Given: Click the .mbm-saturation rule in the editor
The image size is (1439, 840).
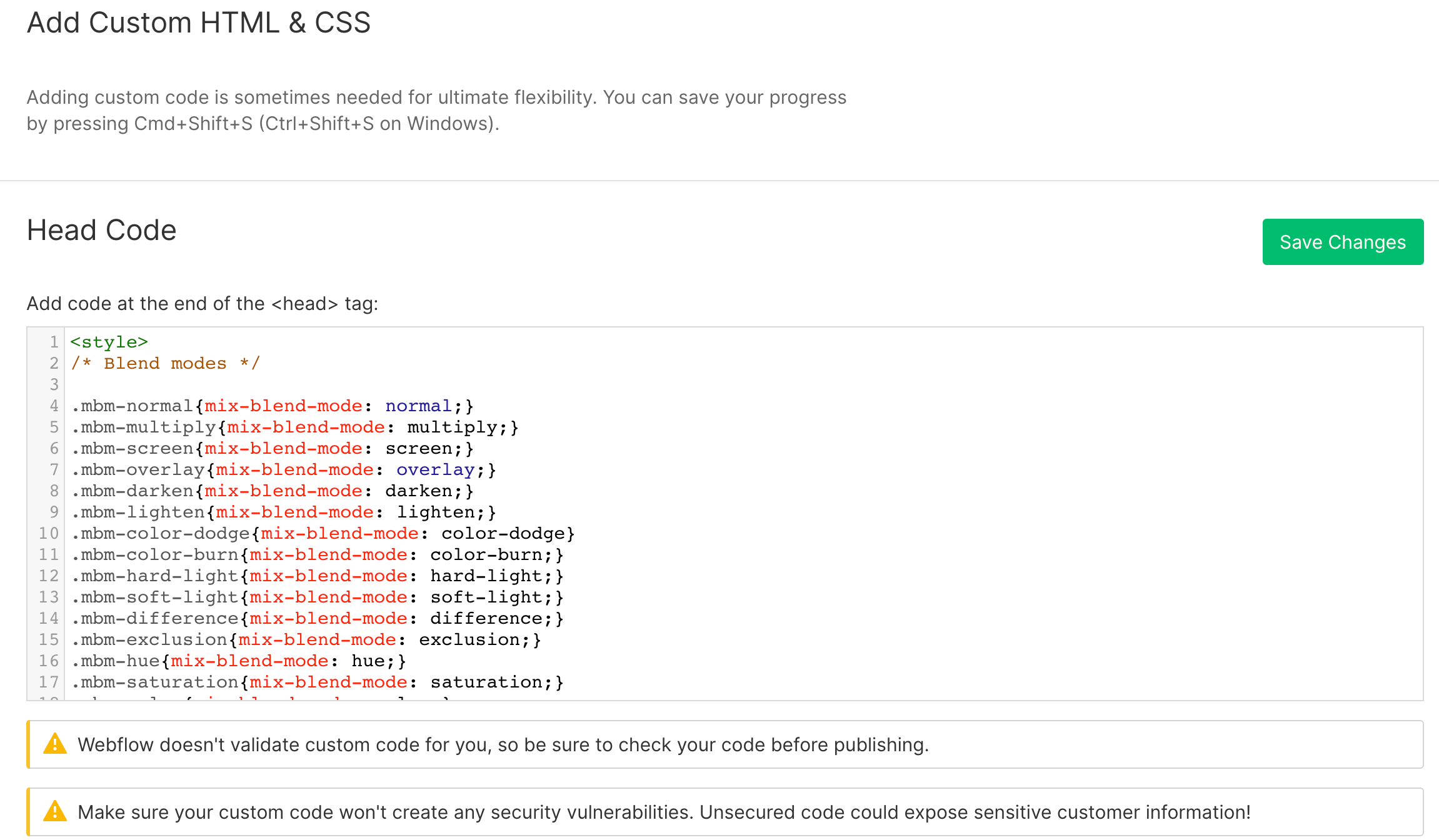Looking at the screenshot, I should click(x=316, y=682).
